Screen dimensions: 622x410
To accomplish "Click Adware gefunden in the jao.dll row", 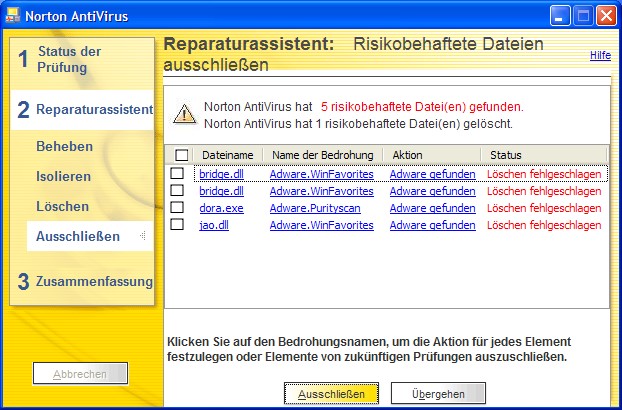I will [x=432, y=225].
